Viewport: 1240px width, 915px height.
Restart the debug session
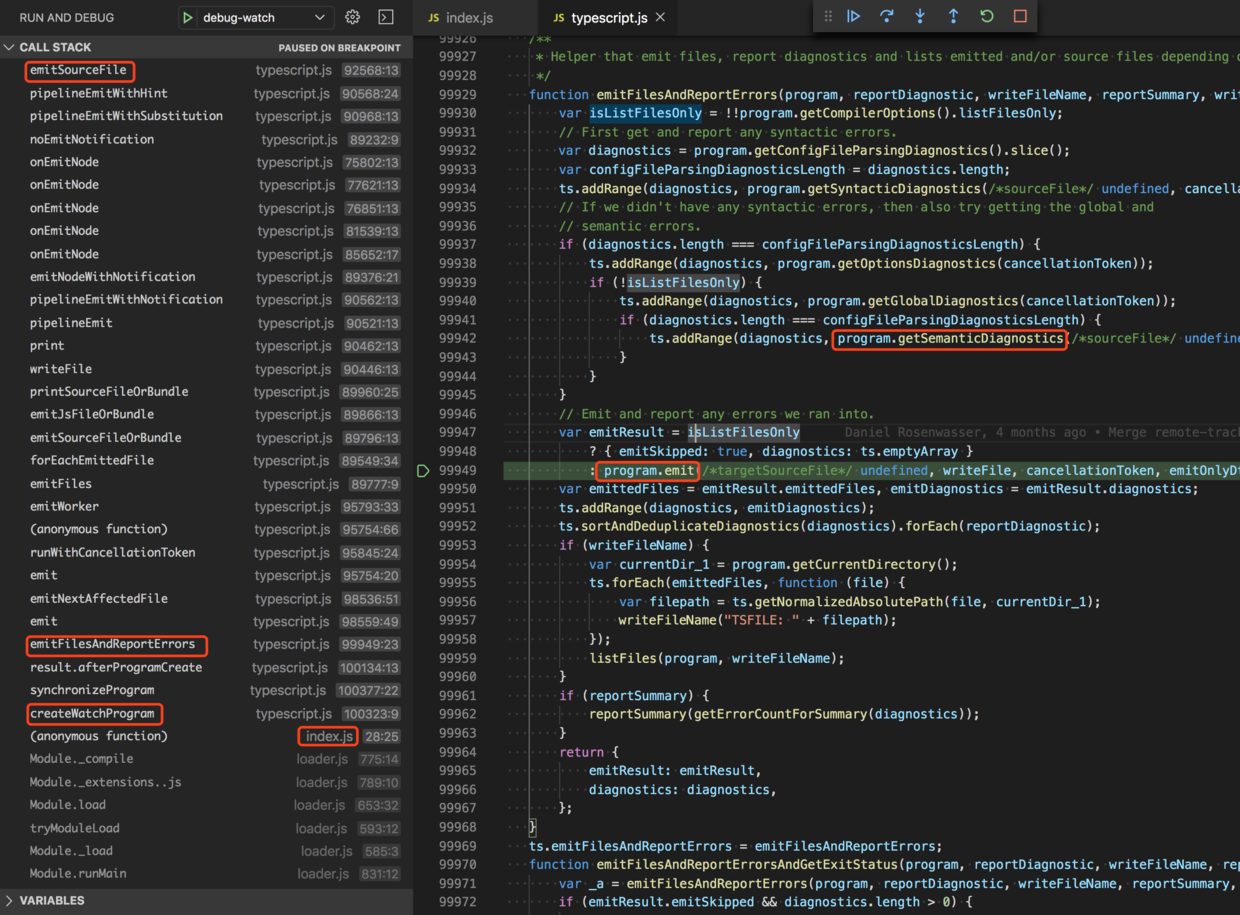(x=987, y=16)
